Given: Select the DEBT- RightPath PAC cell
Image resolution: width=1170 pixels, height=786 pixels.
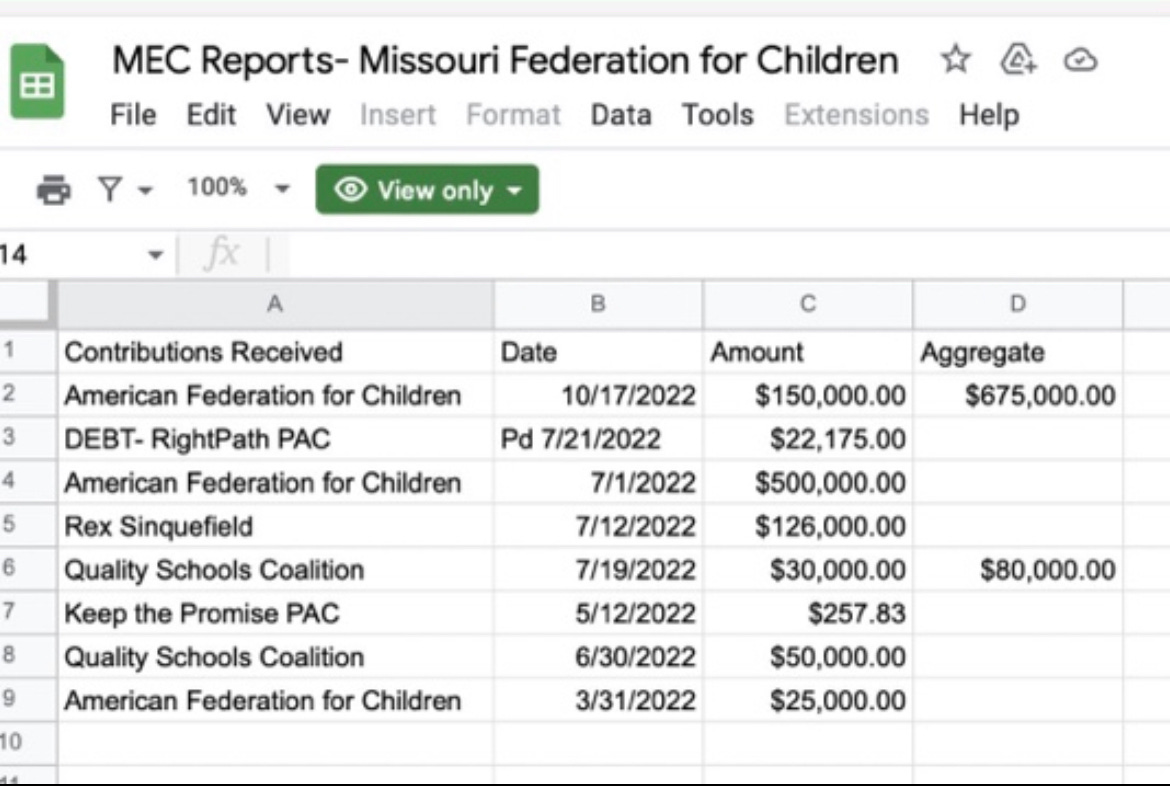Looking at the screenshot, I should point(275,439).
